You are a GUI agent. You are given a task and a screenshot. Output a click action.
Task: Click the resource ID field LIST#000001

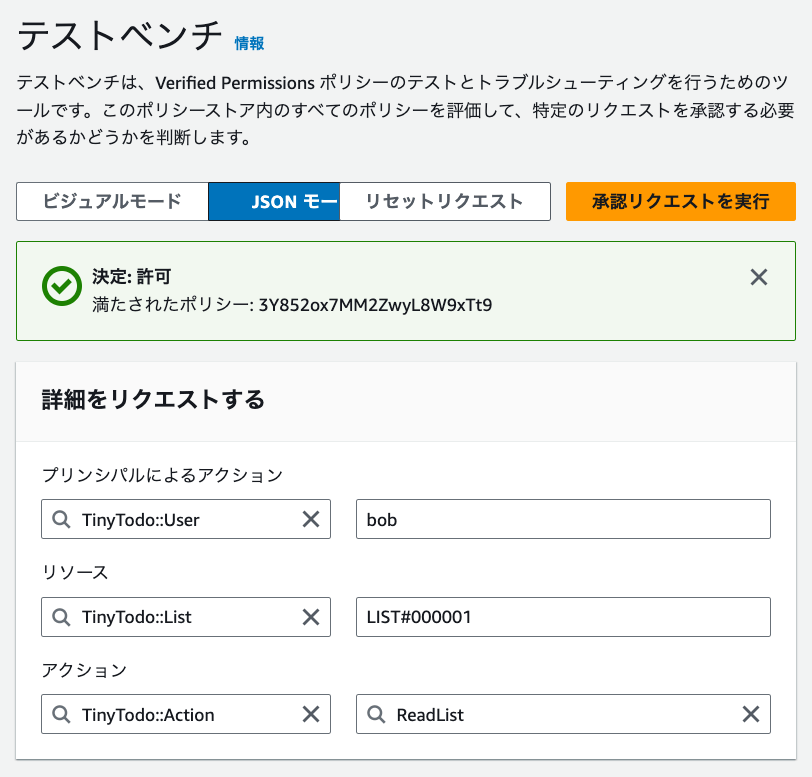563,617
